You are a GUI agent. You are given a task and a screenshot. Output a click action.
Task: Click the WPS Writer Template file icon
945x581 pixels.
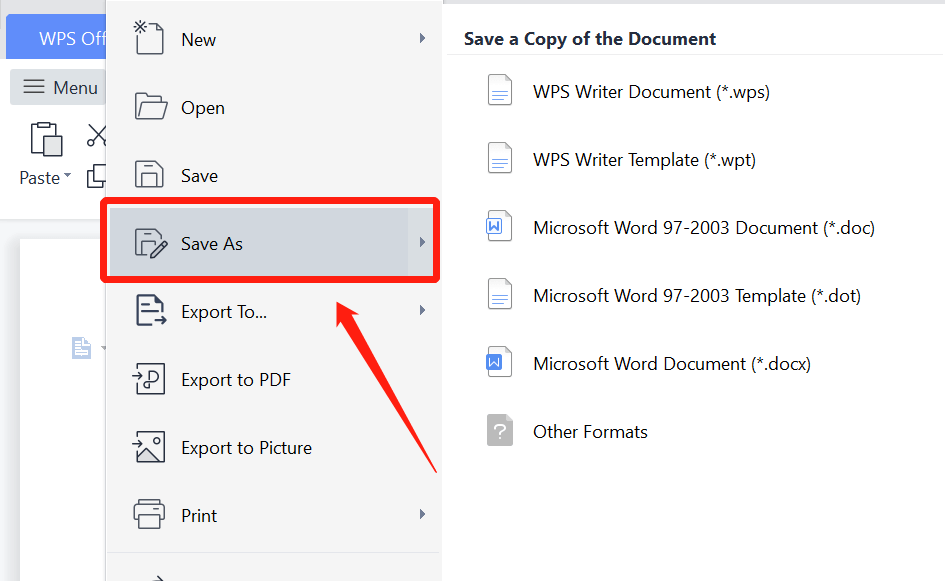pos(500,158)
